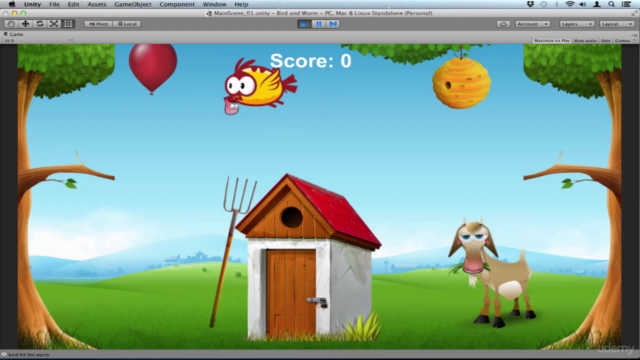Select the Rect transform tool
This screenshot has height=360, width=640.
(68, 24)
